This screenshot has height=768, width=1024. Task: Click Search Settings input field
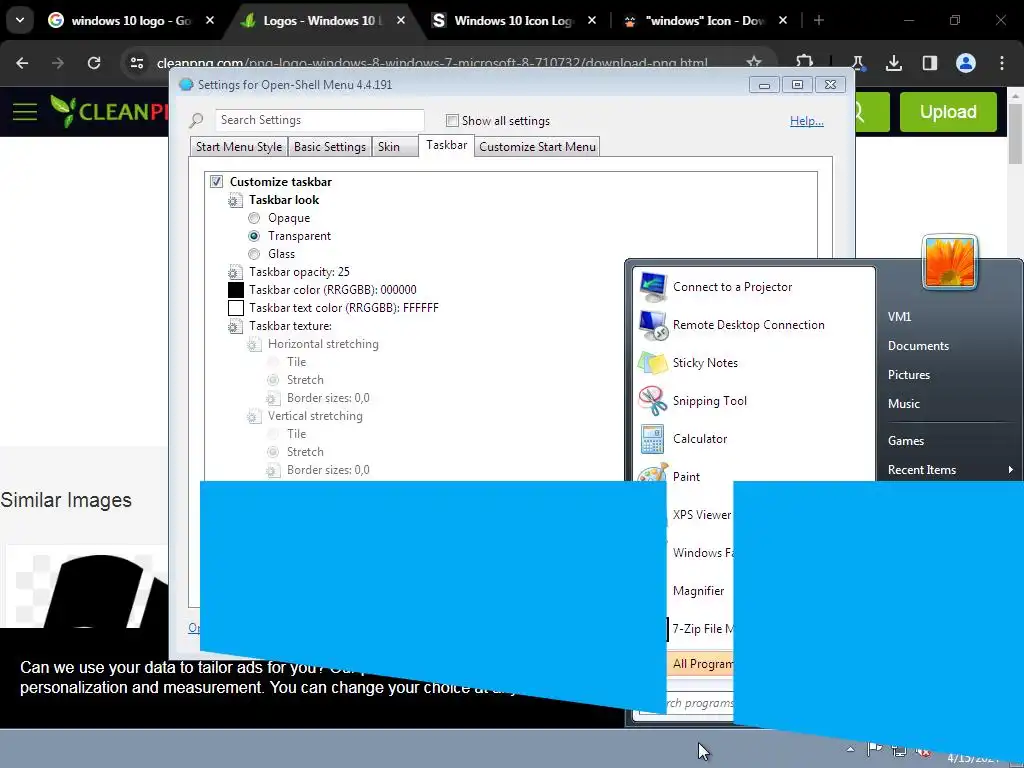click(x=319, y=120)
